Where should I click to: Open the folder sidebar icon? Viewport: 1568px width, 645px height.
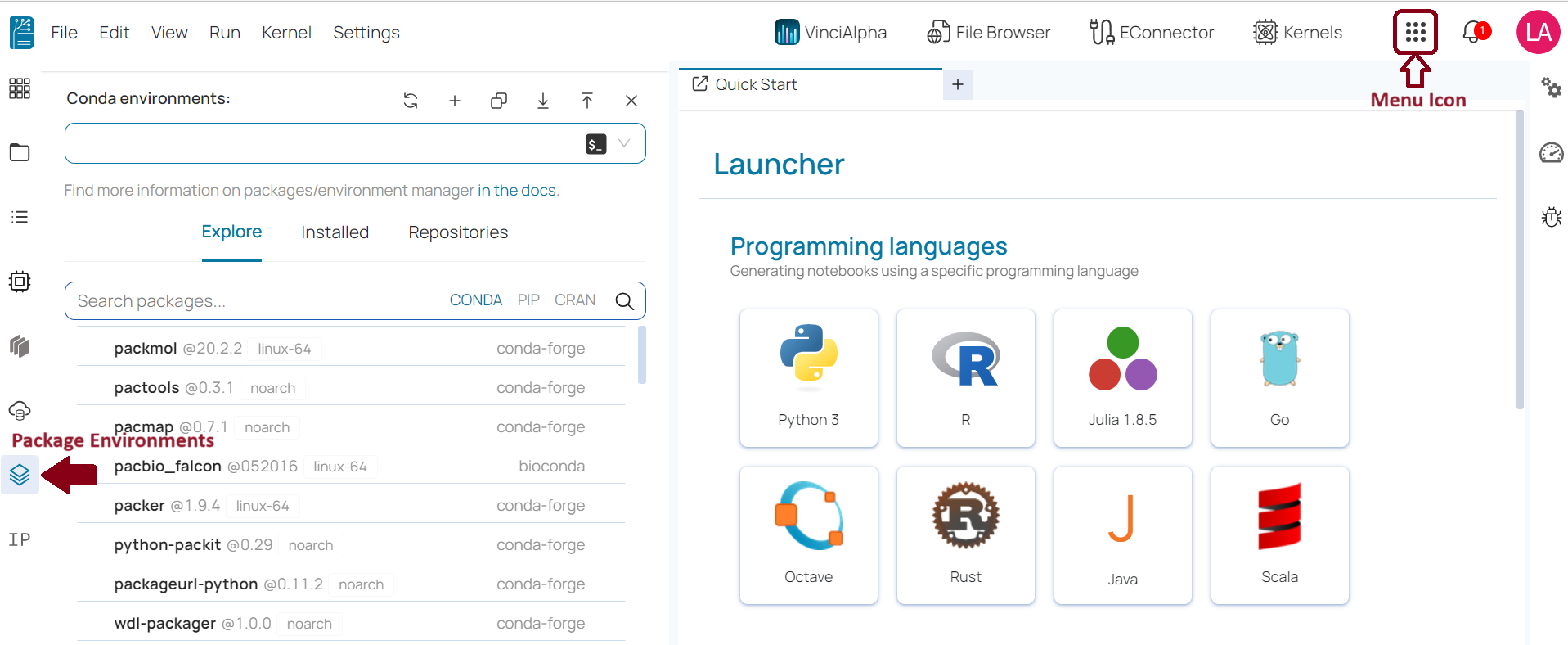[x=20, y=152]
